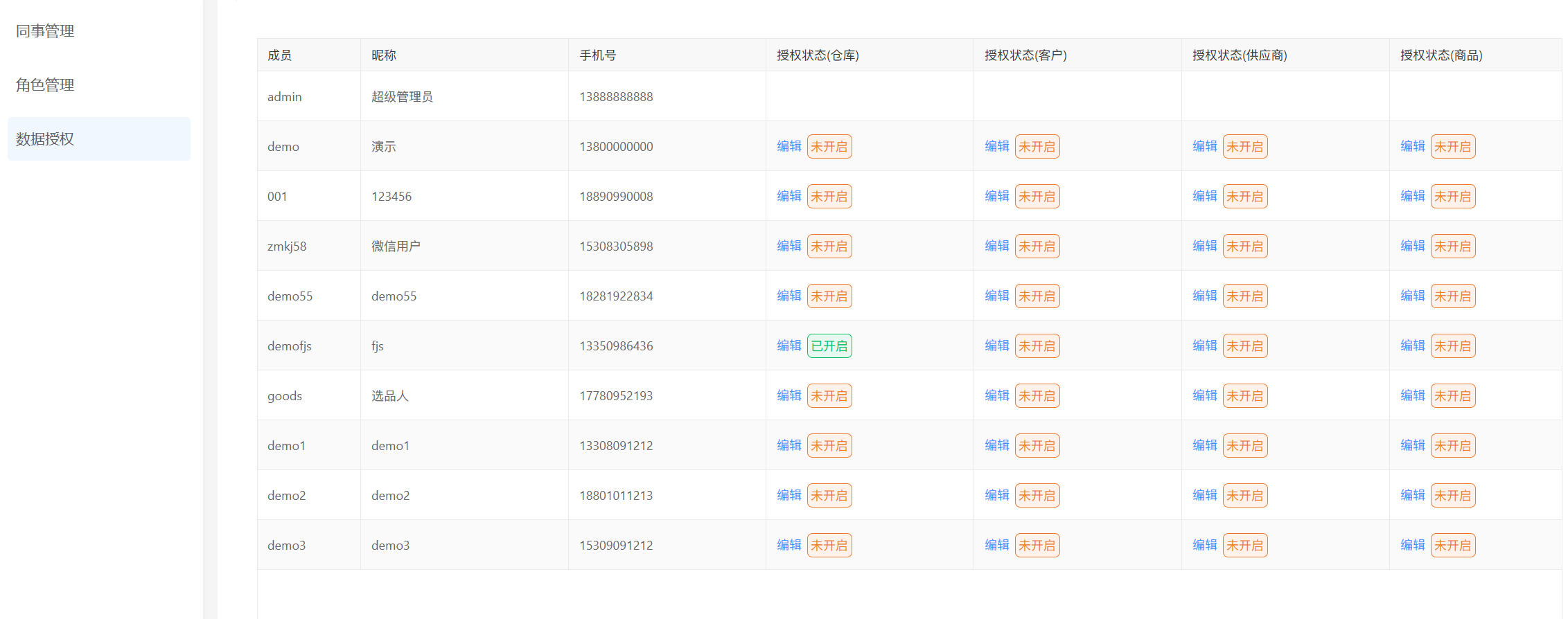
Task: Edit customer authorization for demo2
Action: [996, 495]
